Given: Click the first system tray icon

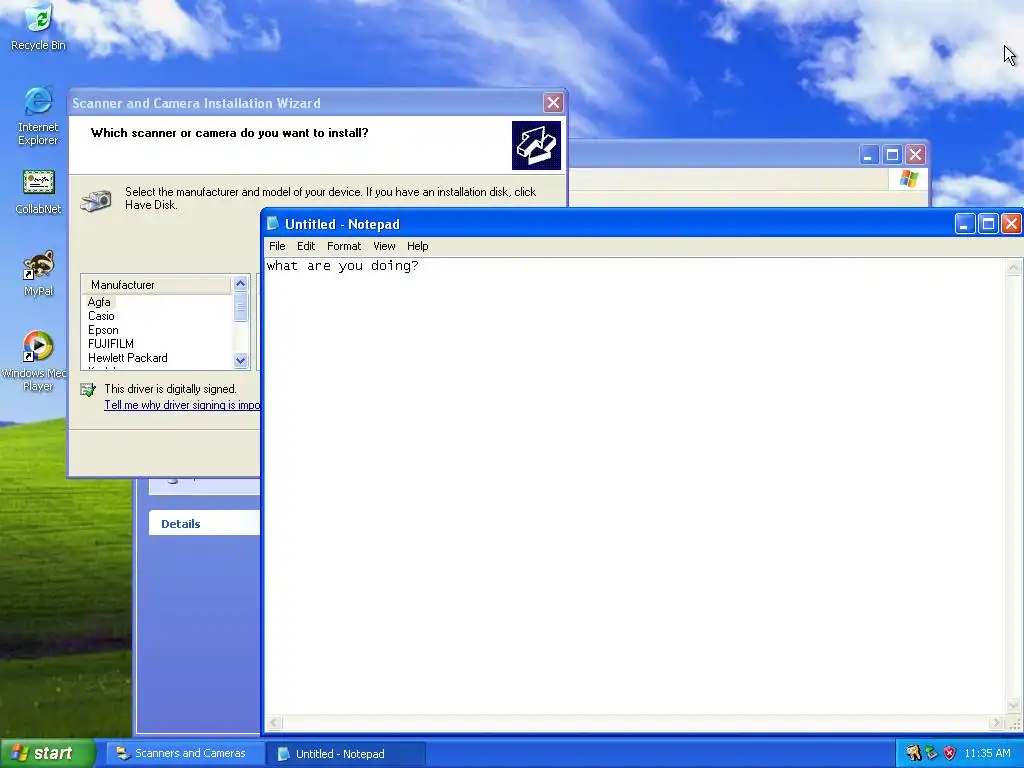Looking at the screenshot, I should coord(913,753).
